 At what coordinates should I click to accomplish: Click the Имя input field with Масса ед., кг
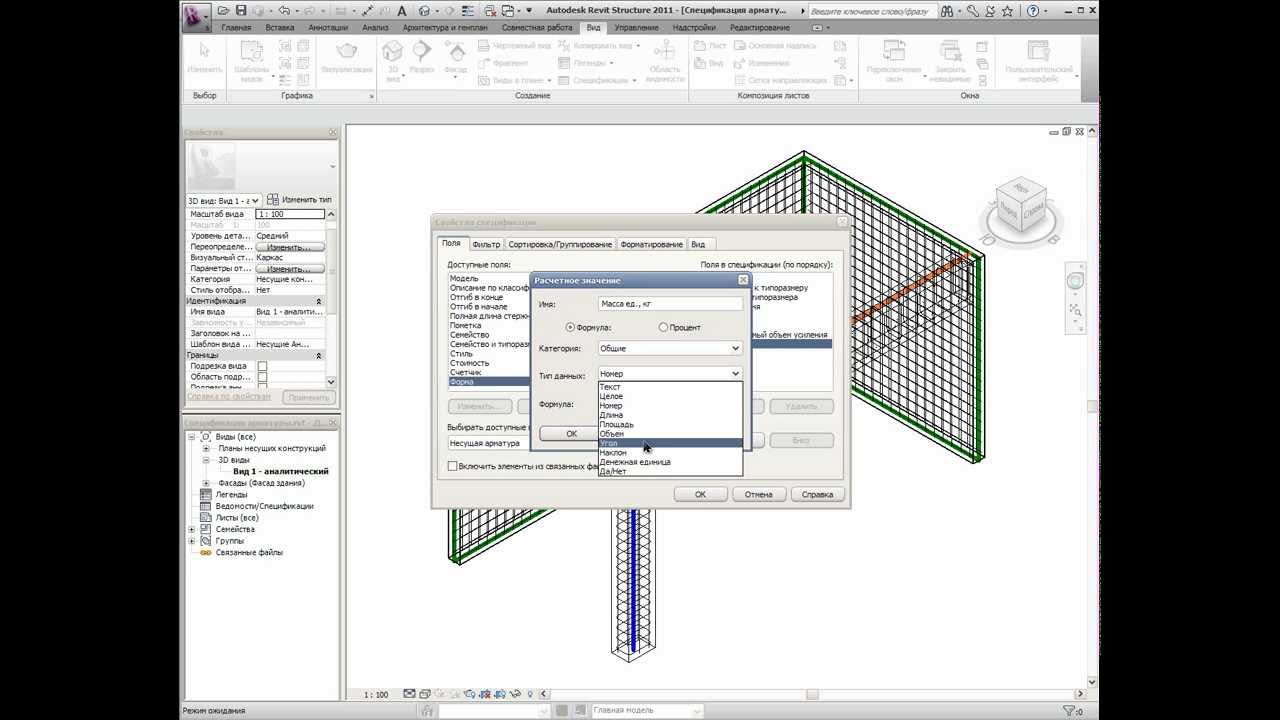[670, 303]
